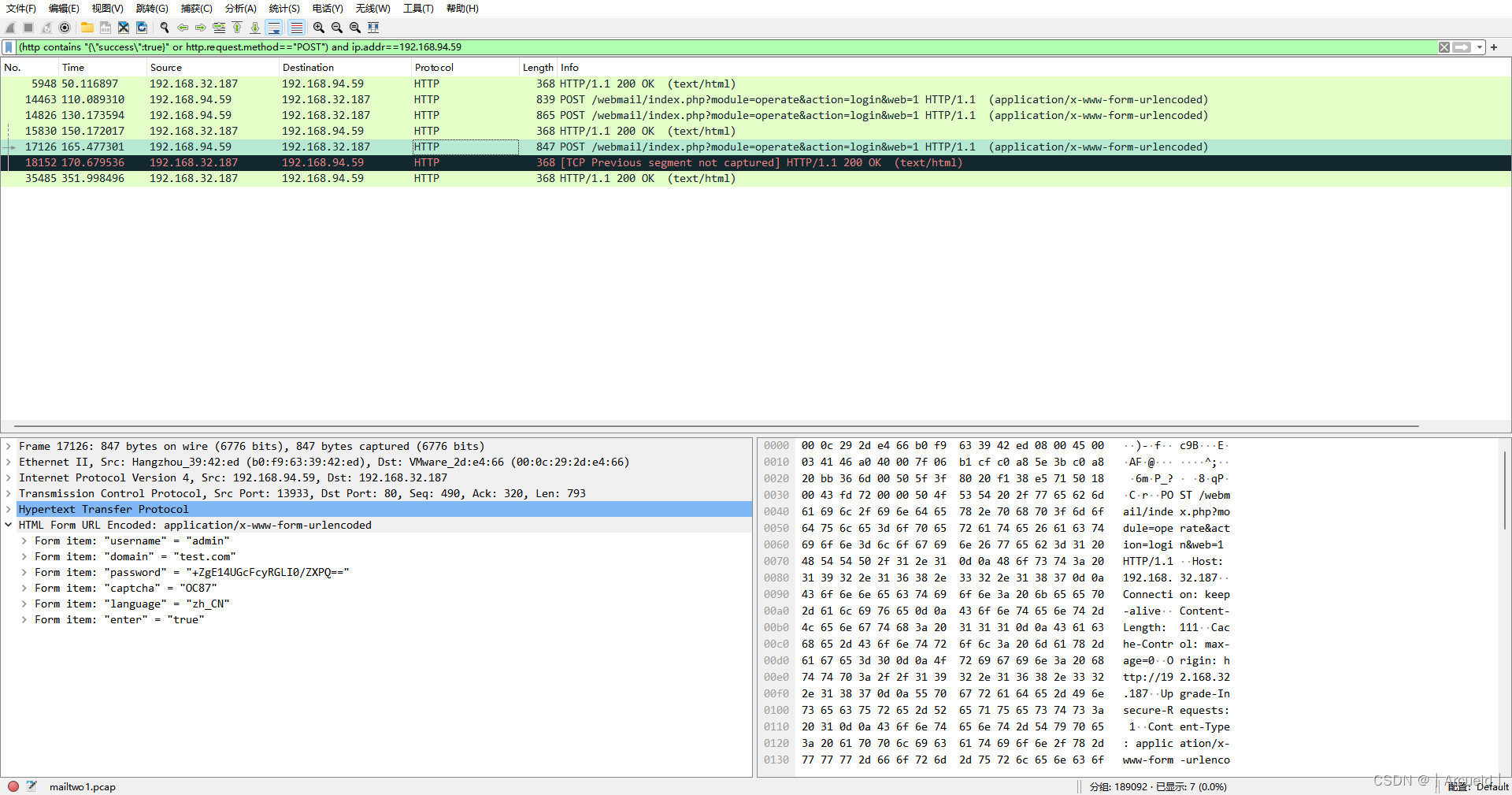
Task: Zoom out the packet text
Action: tap(337, 28)
